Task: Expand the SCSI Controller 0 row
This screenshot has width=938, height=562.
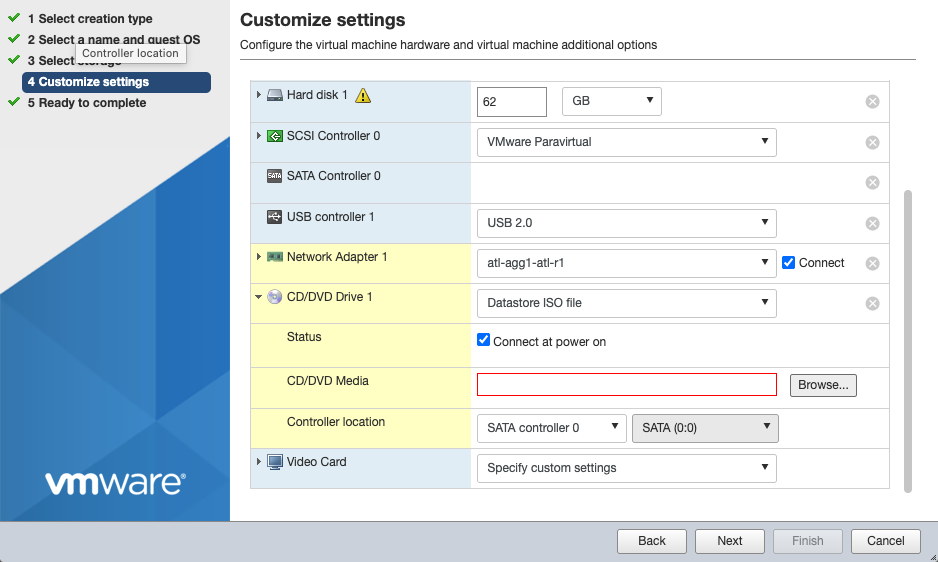Action: (x=258, y=136)
